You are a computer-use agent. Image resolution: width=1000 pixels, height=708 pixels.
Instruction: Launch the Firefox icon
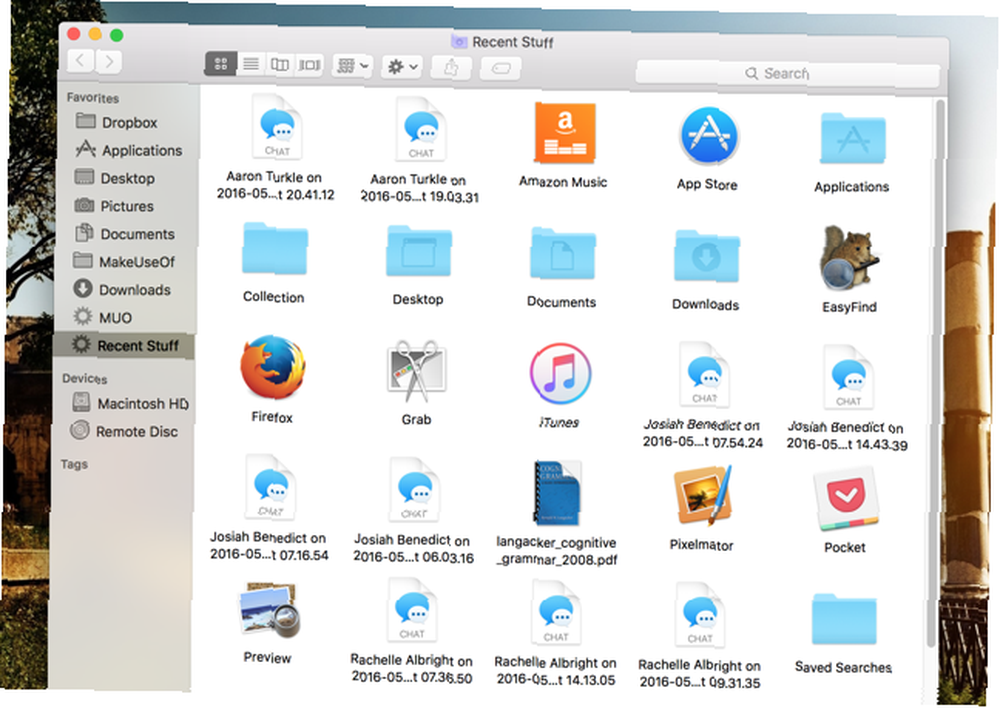click(x=273, y=368)
